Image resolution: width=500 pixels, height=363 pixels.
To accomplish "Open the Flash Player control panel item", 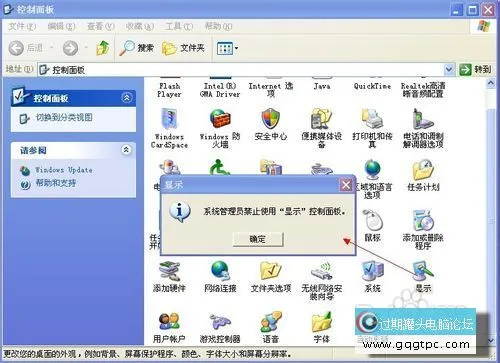I will click(x=169, y=89).
